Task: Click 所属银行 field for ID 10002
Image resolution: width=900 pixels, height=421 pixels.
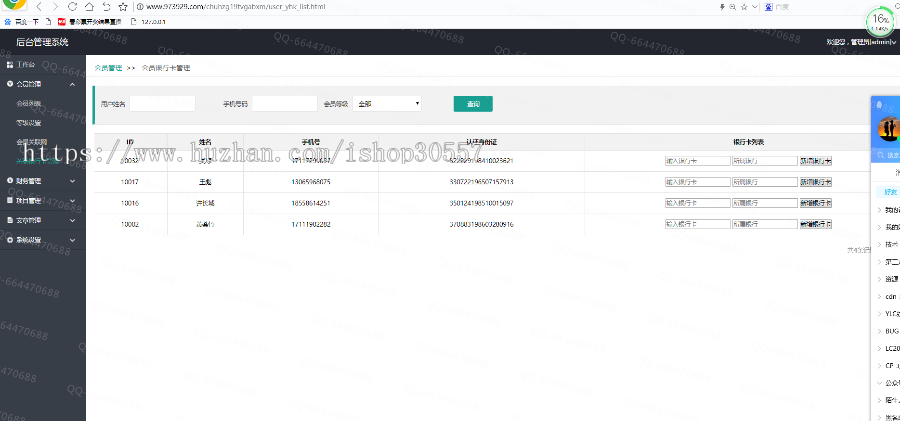Action: [765, 223]
